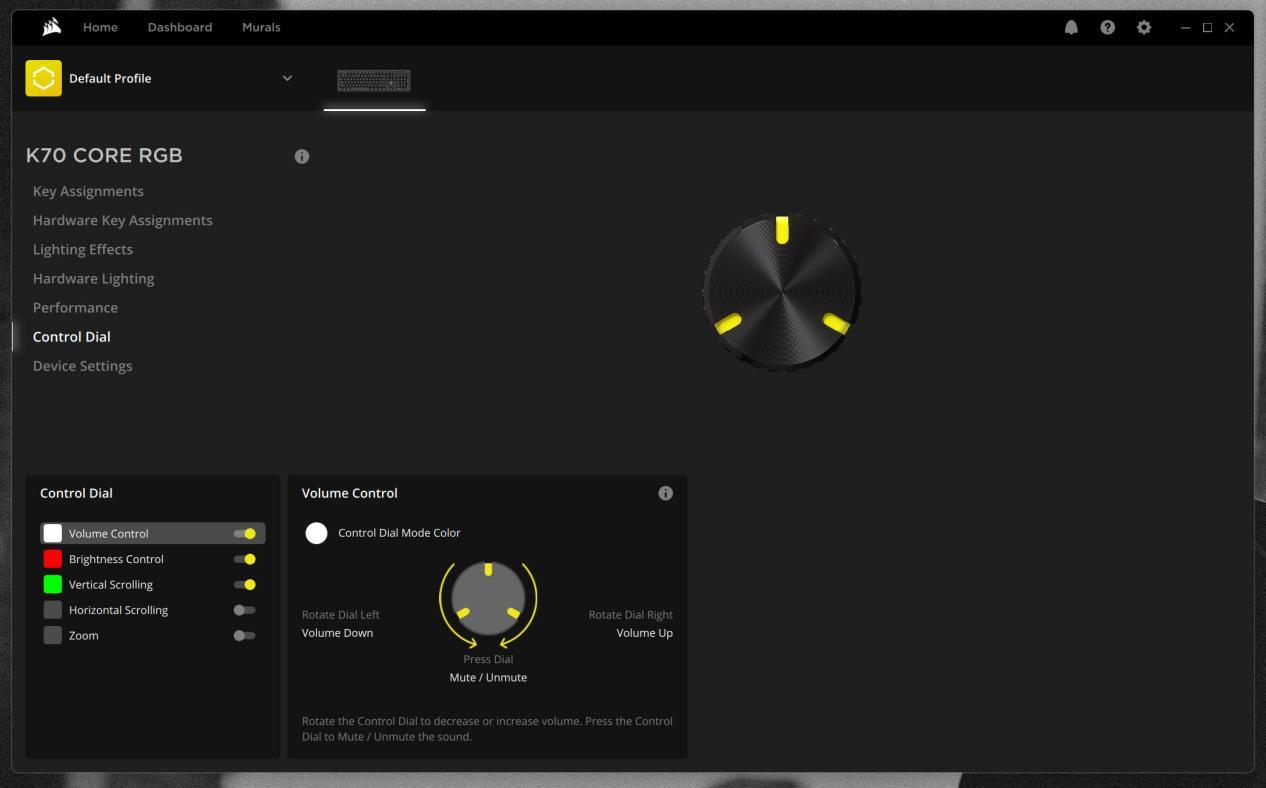1266x788 pixels.
Task: Open the settings gear icon
Action: 1144,27
